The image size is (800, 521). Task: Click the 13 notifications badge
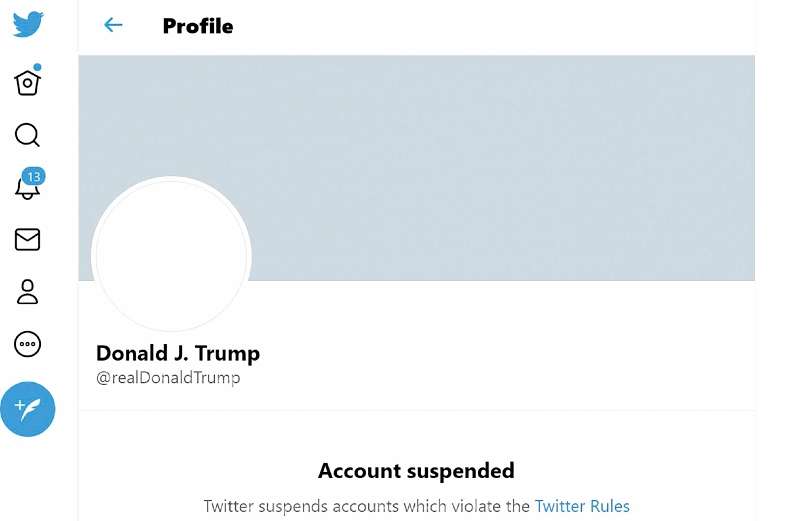(x=34, y=177)
